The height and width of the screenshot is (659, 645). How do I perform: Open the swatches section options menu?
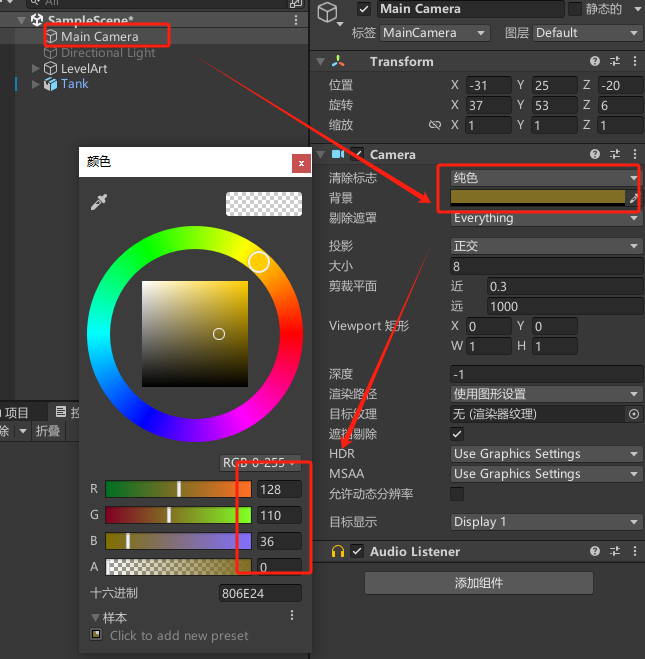click(x=292, y=616)
